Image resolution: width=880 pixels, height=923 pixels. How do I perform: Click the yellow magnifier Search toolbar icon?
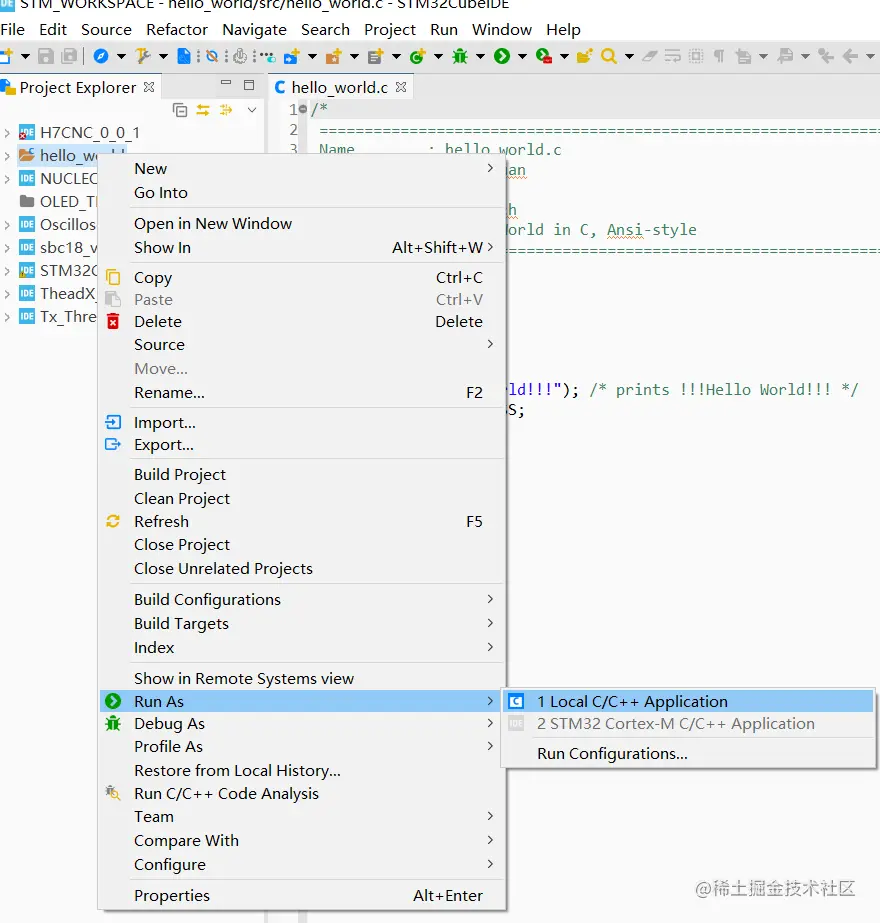coord(609,57)
